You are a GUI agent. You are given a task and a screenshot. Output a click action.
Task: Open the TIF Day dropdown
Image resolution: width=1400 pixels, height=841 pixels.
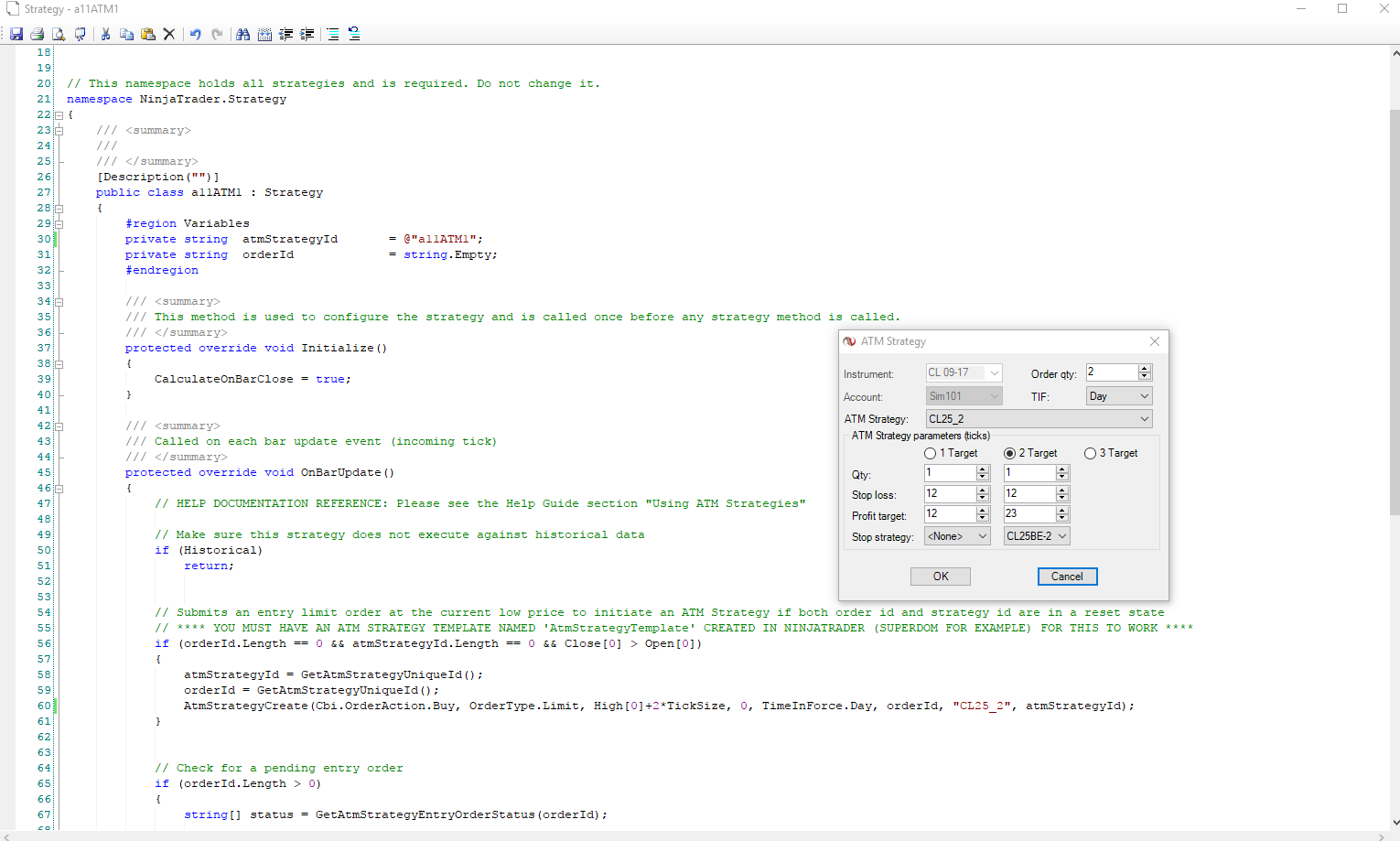(x=1118, y=396)
